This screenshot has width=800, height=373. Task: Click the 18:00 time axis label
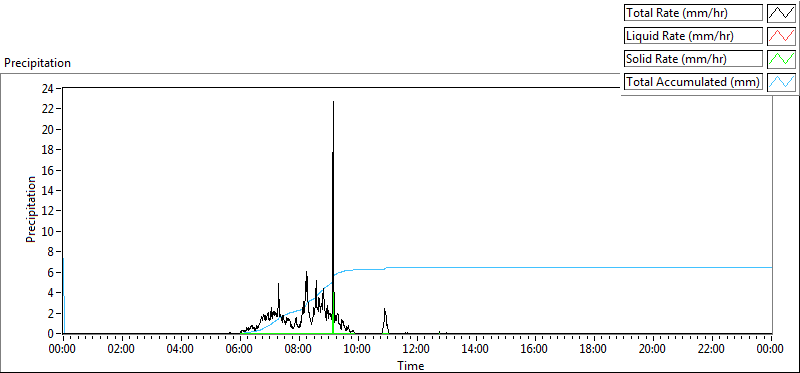point(593,350)
